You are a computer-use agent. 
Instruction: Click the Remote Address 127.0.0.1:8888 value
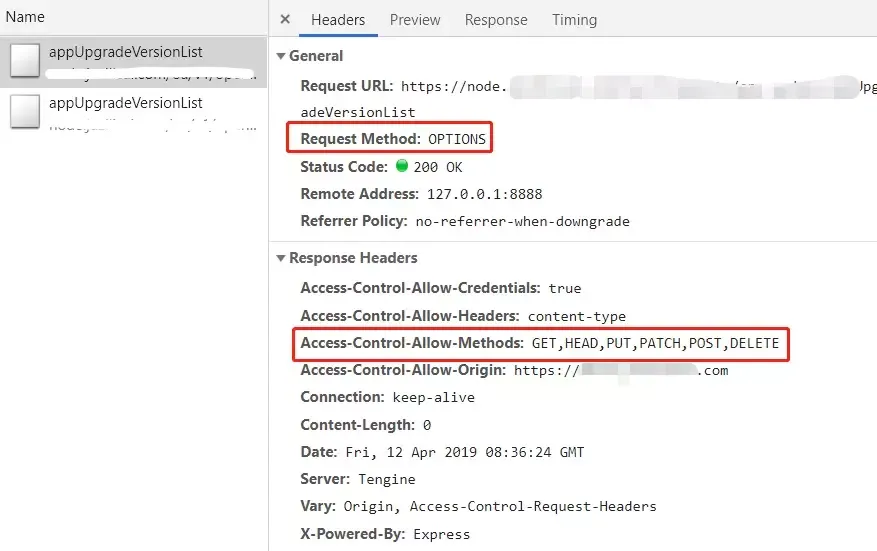point(484,194)
